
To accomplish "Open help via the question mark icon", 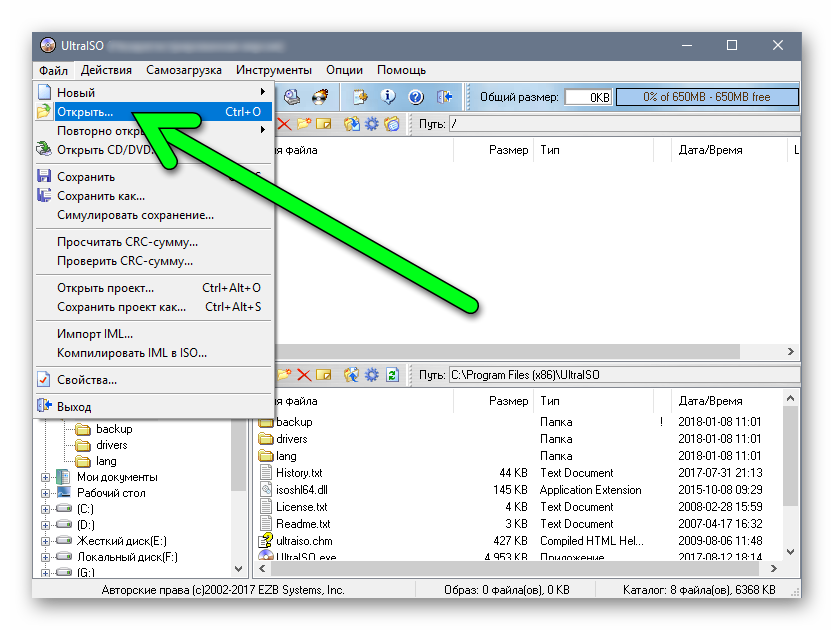I will click(416, 97).
